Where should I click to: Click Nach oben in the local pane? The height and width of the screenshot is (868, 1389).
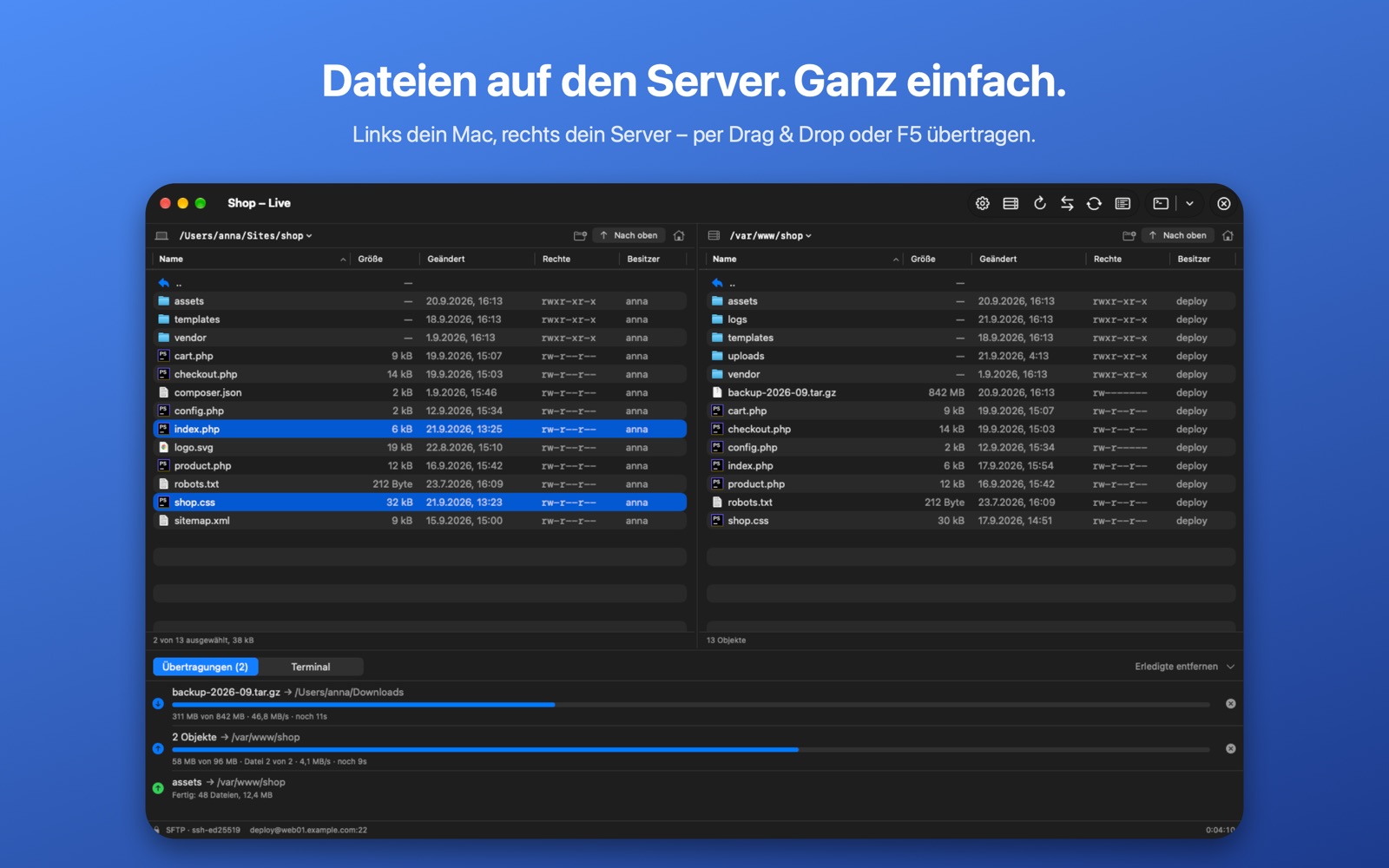pos(629,235)
